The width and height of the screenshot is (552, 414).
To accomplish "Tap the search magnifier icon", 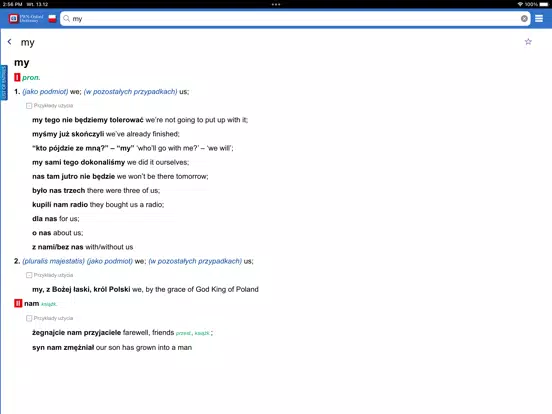I will [67, 19].
